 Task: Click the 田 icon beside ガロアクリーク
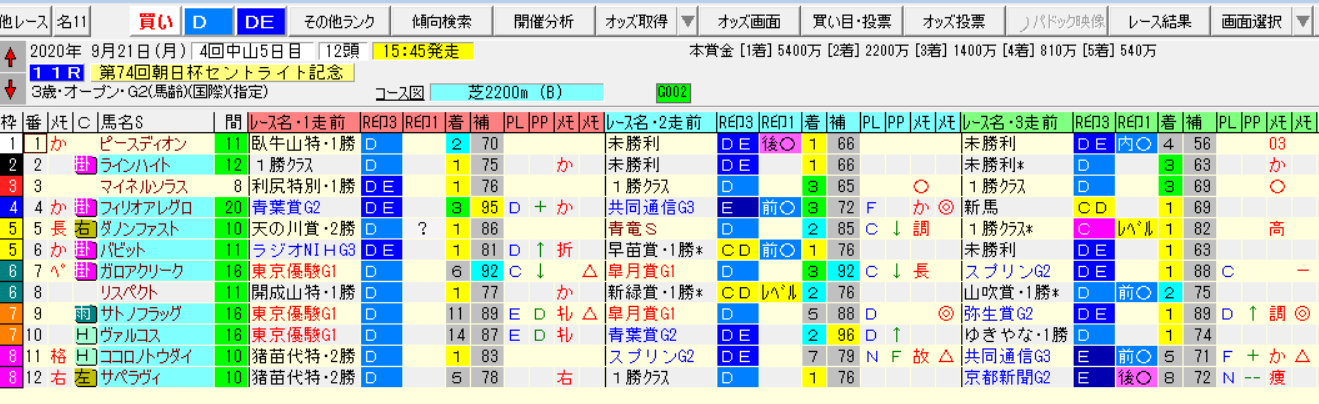coord(84,271)
